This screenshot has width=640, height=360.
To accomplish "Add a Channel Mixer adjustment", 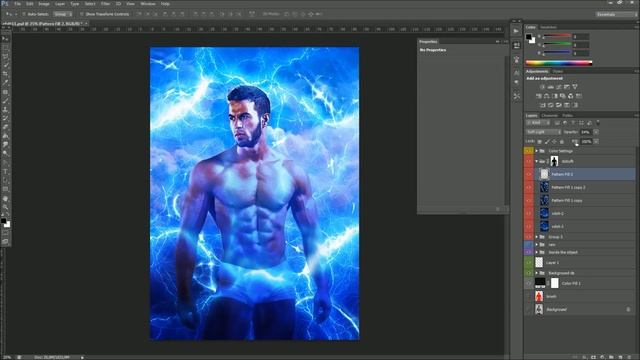I will tap(571, 96).
